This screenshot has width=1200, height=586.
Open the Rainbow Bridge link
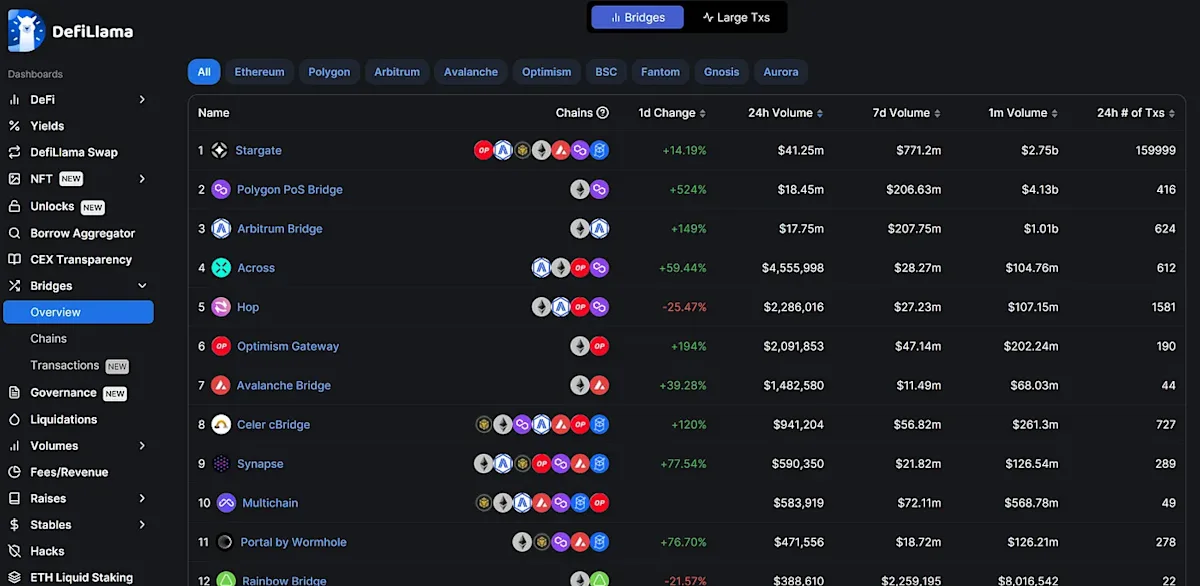coord(284,579)
